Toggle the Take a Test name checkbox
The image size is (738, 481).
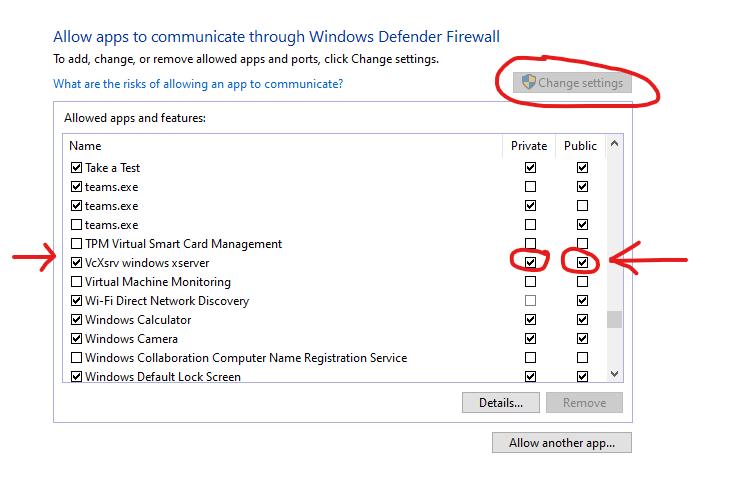click(x=76, y=168)
